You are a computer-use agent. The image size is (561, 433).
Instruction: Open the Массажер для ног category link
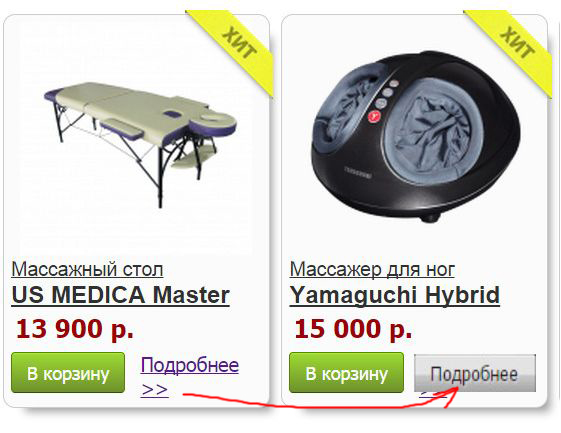[x=372, y=269]
